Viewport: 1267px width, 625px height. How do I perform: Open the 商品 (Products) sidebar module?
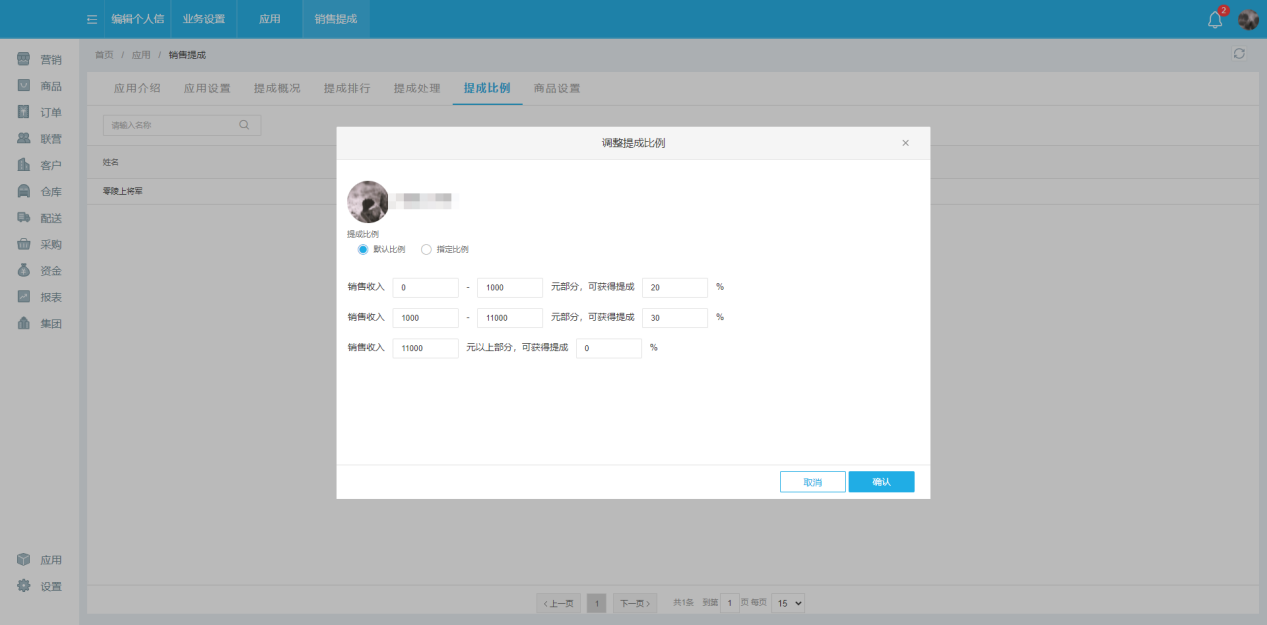point(38,85)
